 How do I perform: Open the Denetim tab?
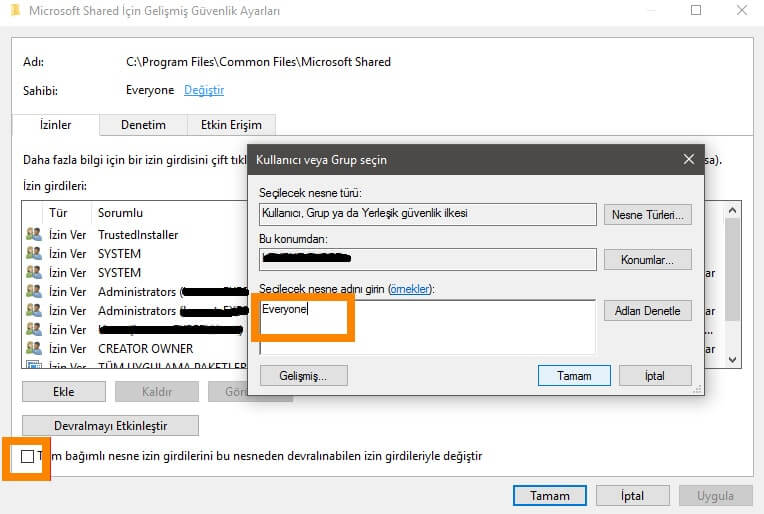pyautogui.click(x=143, y=125)
